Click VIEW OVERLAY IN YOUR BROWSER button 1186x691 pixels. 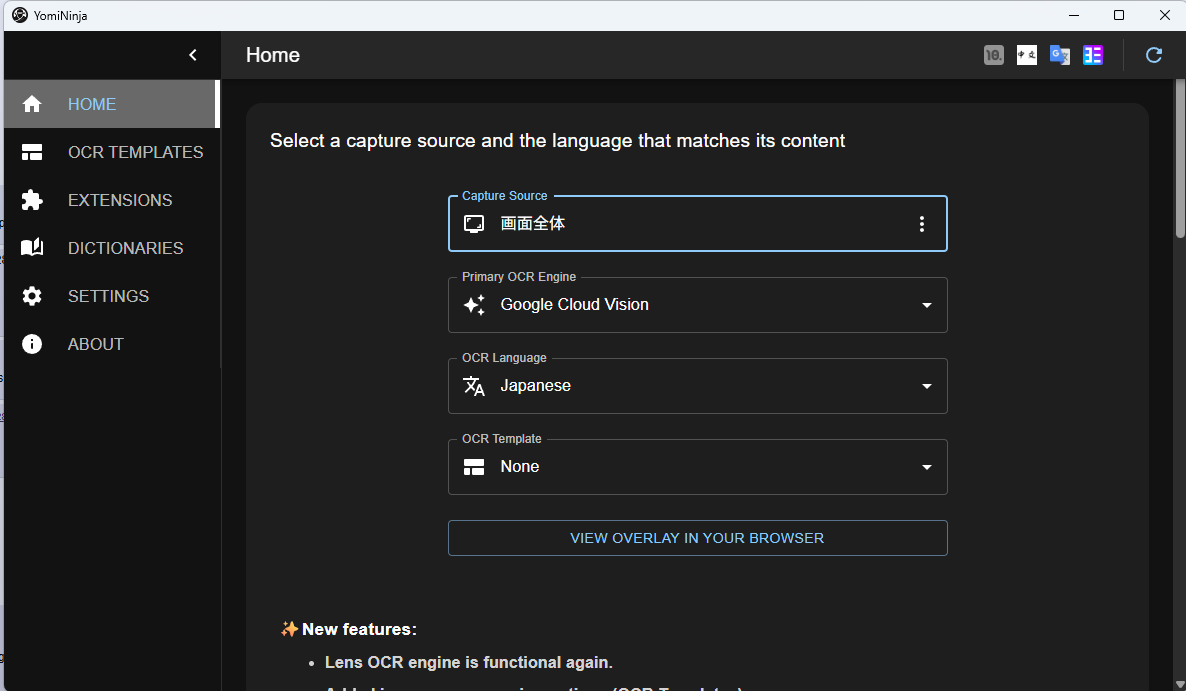pos(697,538)
